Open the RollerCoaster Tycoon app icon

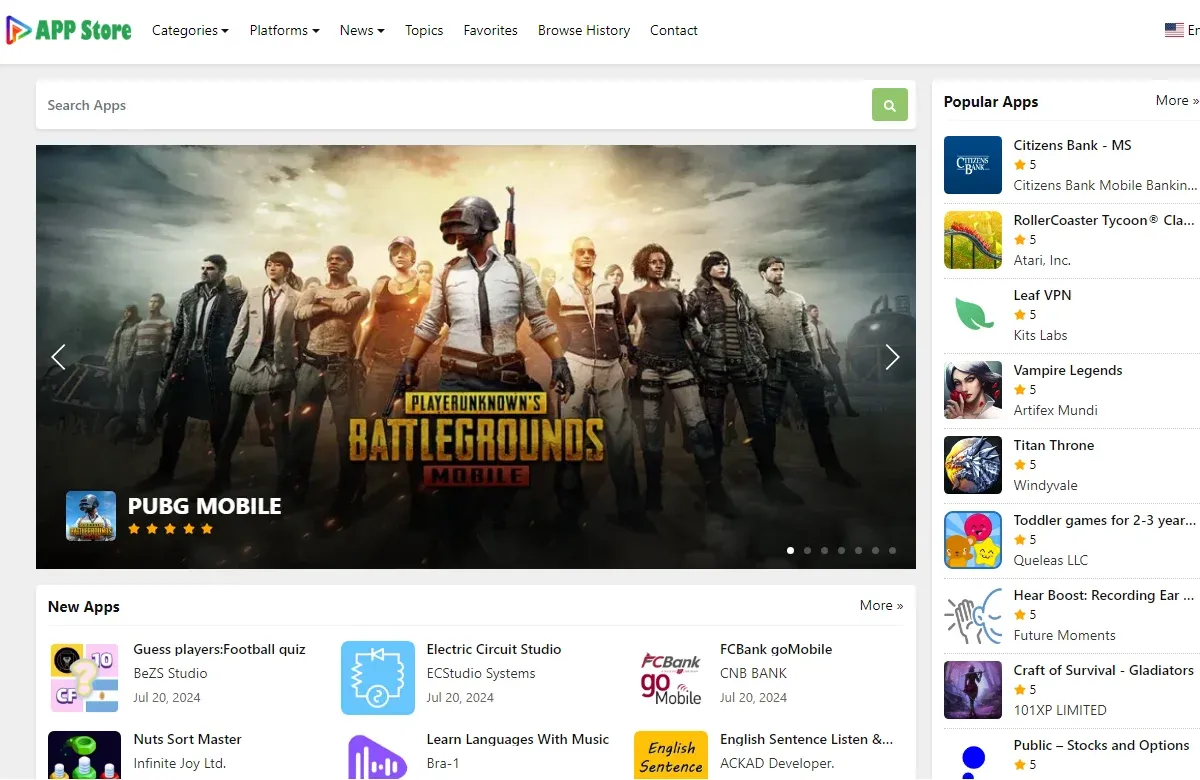(973, 240)
